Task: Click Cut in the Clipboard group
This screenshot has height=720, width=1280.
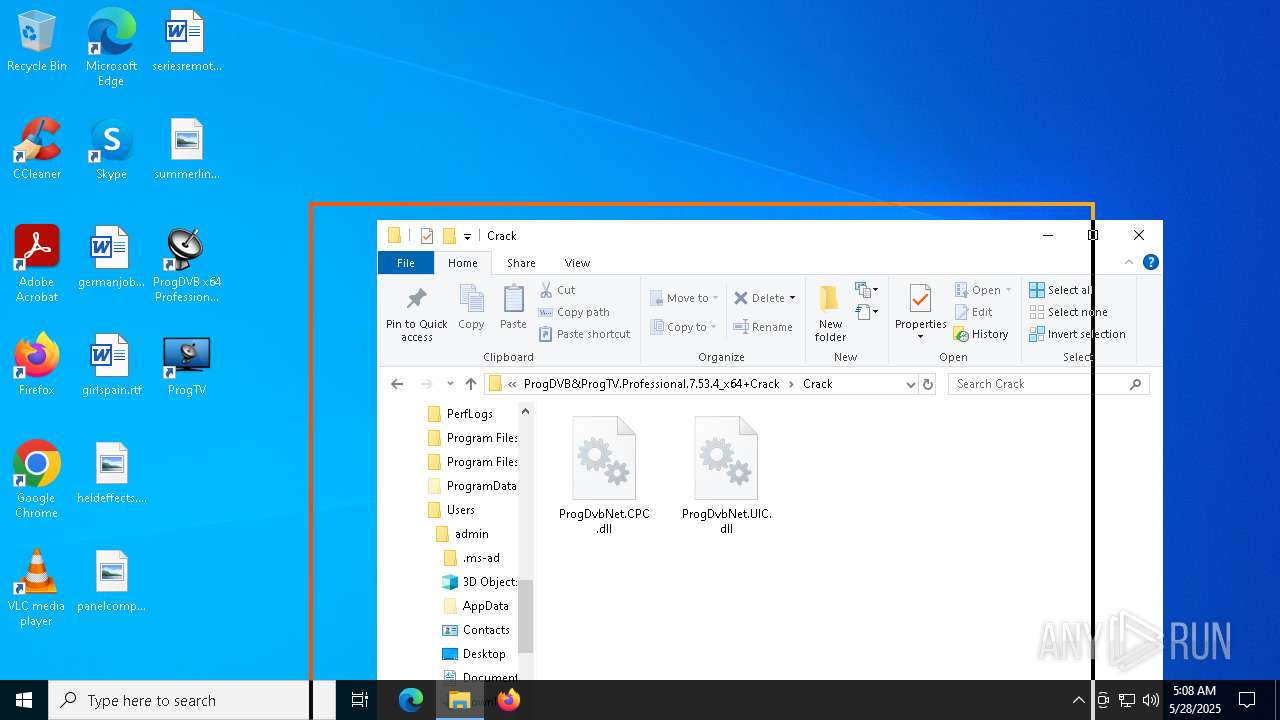Action: tap(557, 290)
